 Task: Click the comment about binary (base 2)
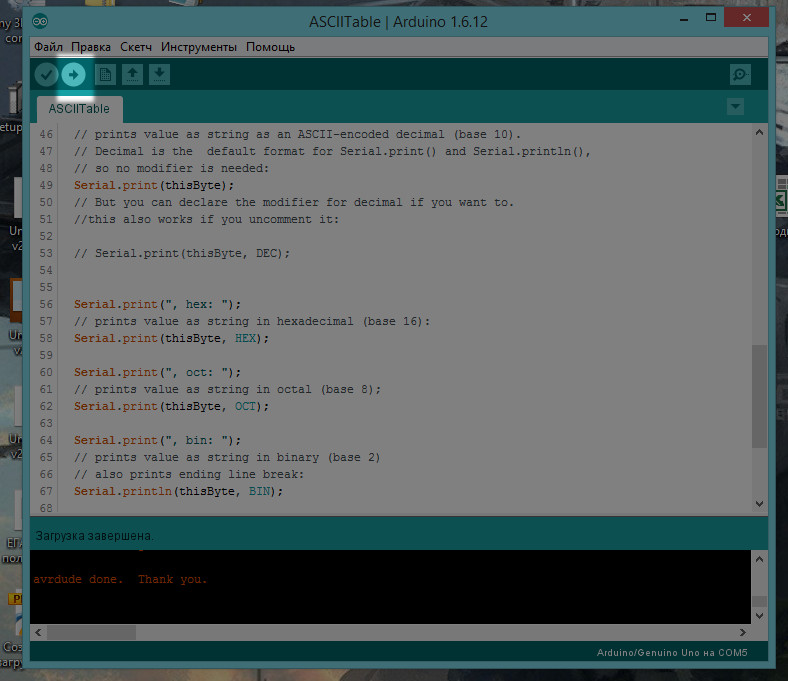pyautogui.click(x=227, y=457)
